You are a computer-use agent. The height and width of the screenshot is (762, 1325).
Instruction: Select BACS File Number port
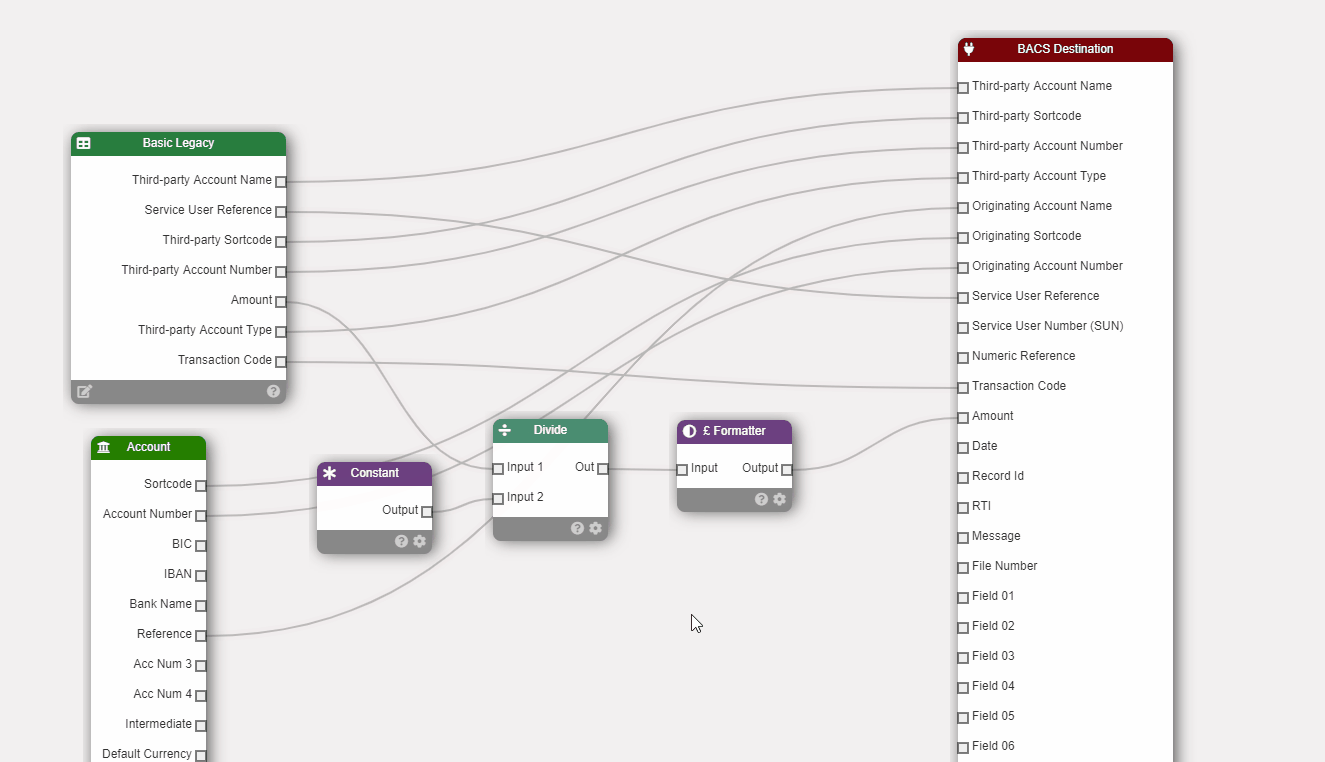pyautogui.click(x=963, y=567)
